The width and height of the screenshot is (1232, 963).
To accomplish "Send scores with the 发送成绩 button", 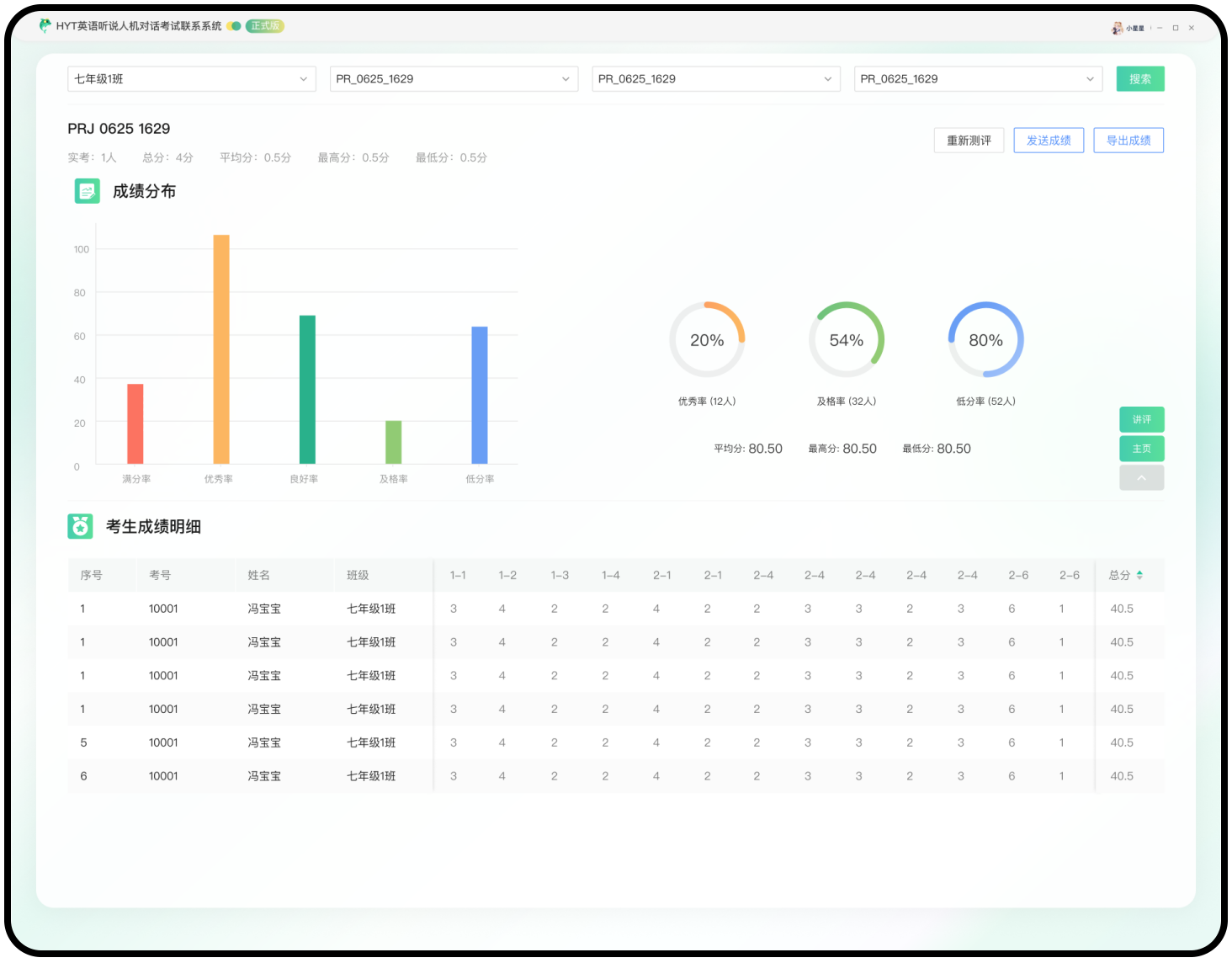I will pyautogui.click(x=1049, y=141).
